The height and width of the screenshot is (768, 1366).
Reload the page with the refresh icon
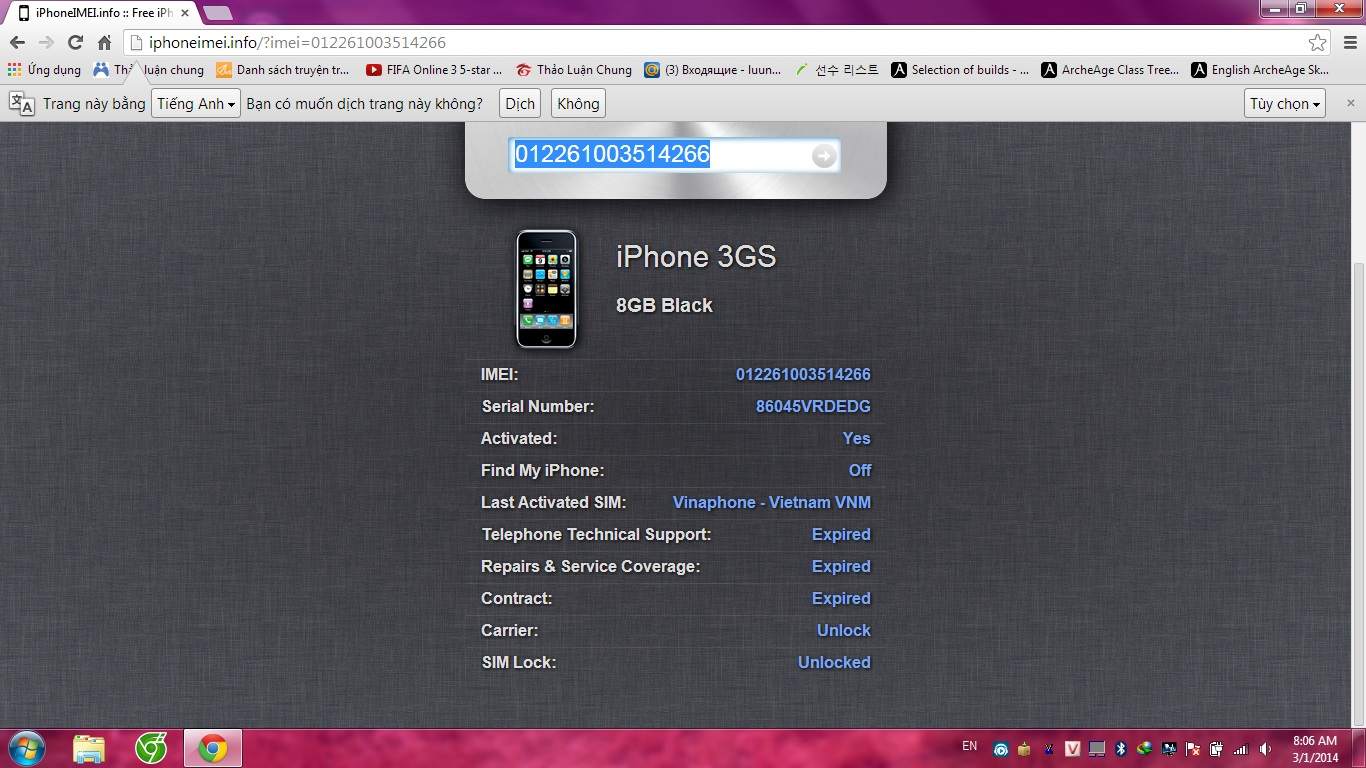75,42
